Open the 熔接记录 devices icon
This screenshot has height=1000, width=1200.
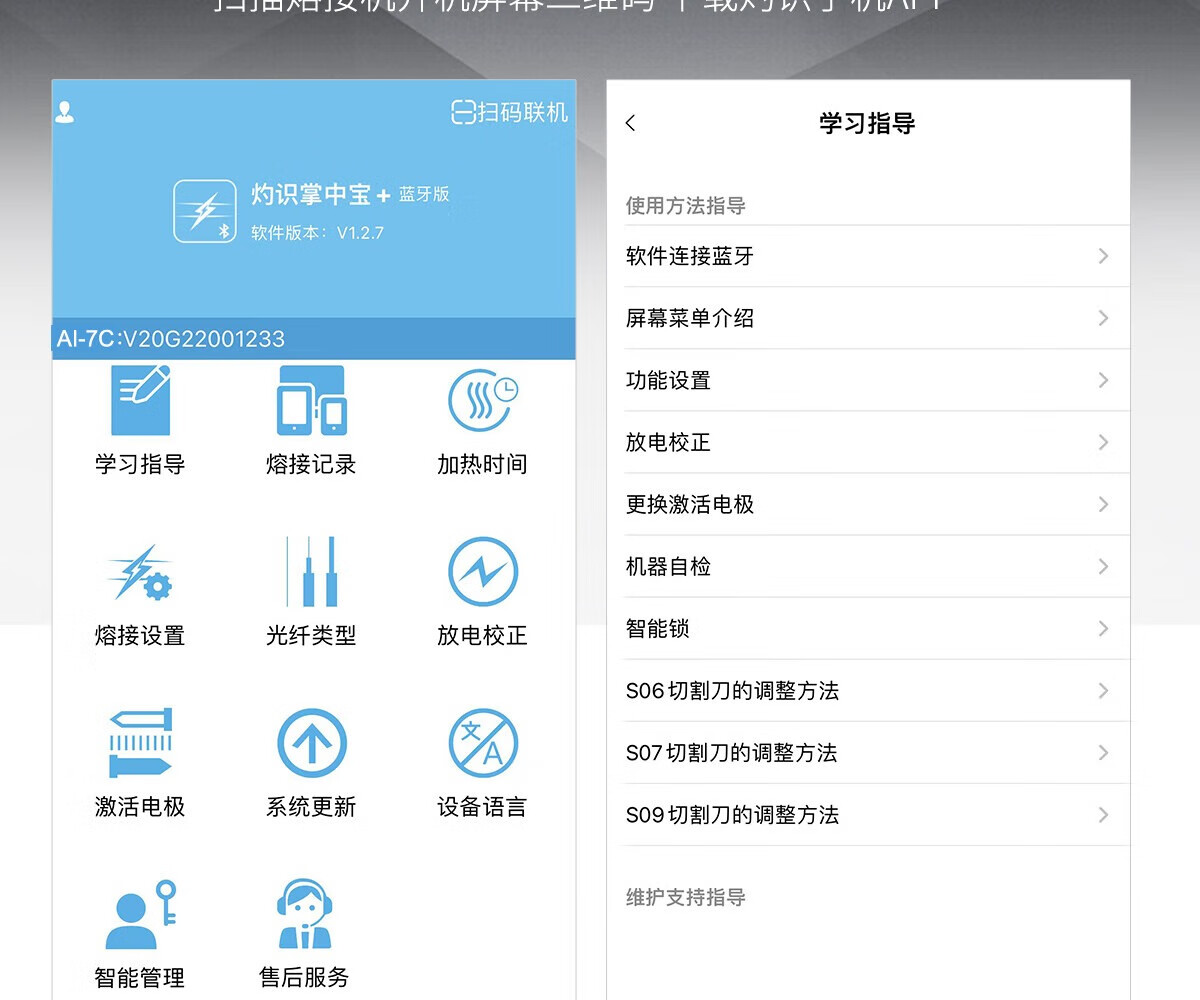[x=311, y=399]
